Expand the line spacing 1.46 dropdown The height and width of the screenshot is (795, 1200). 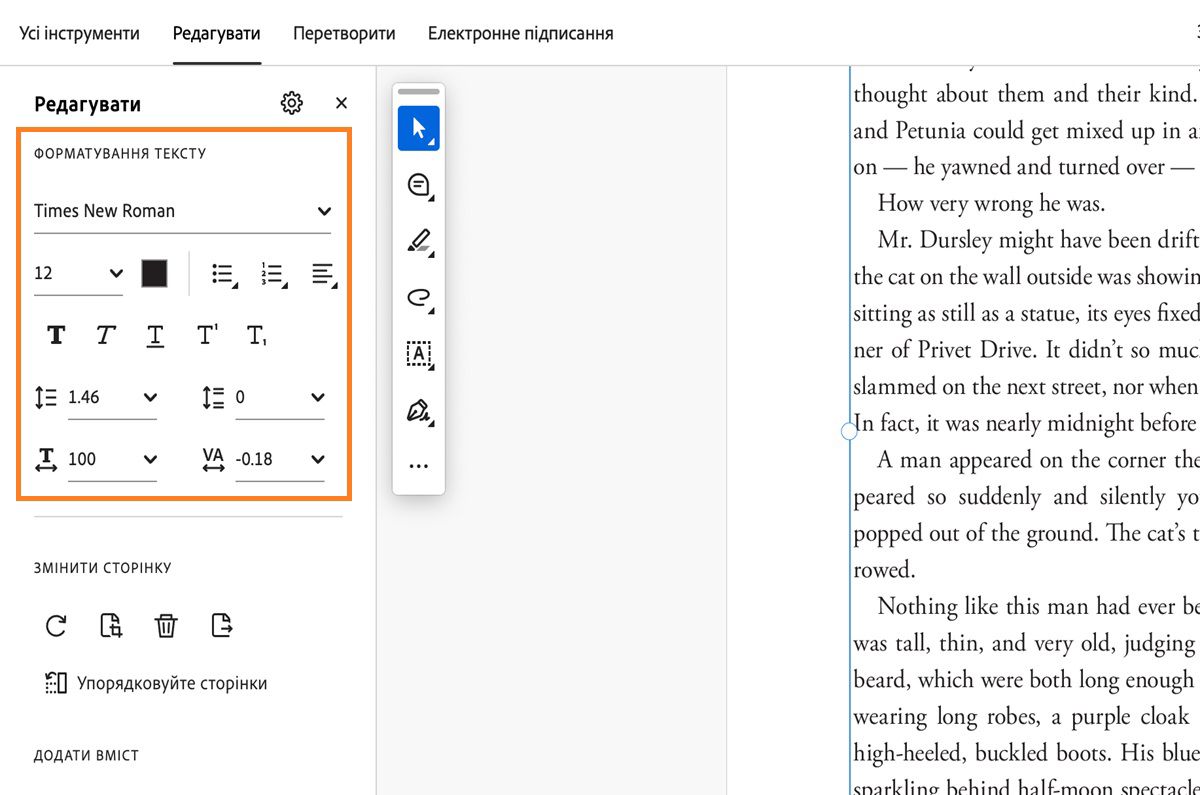pyautogui.click(x=150, y=397)
